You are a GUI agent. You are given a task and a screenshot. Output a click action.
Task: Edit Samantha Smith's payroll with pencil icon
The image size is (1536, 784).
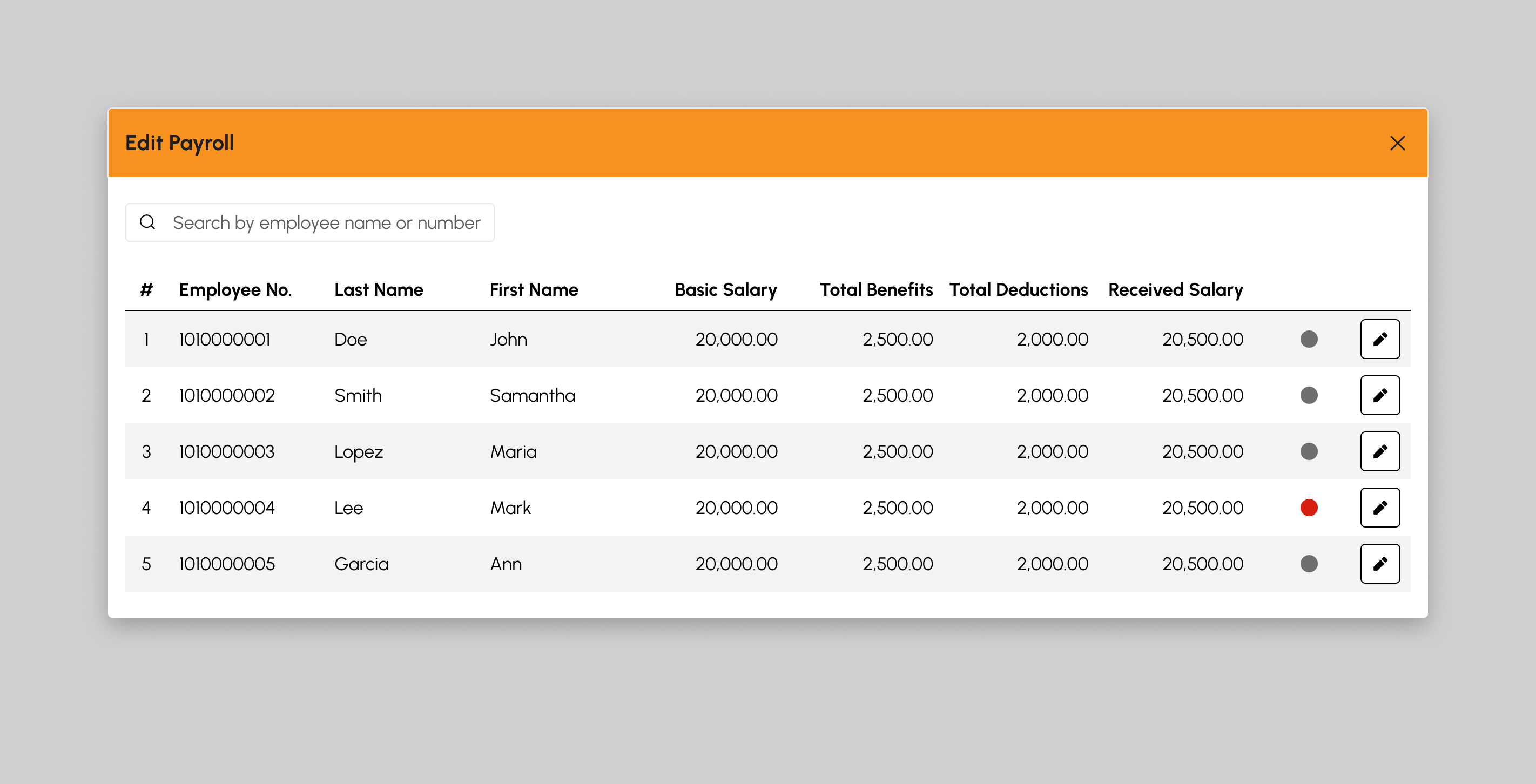[1380, 395]
